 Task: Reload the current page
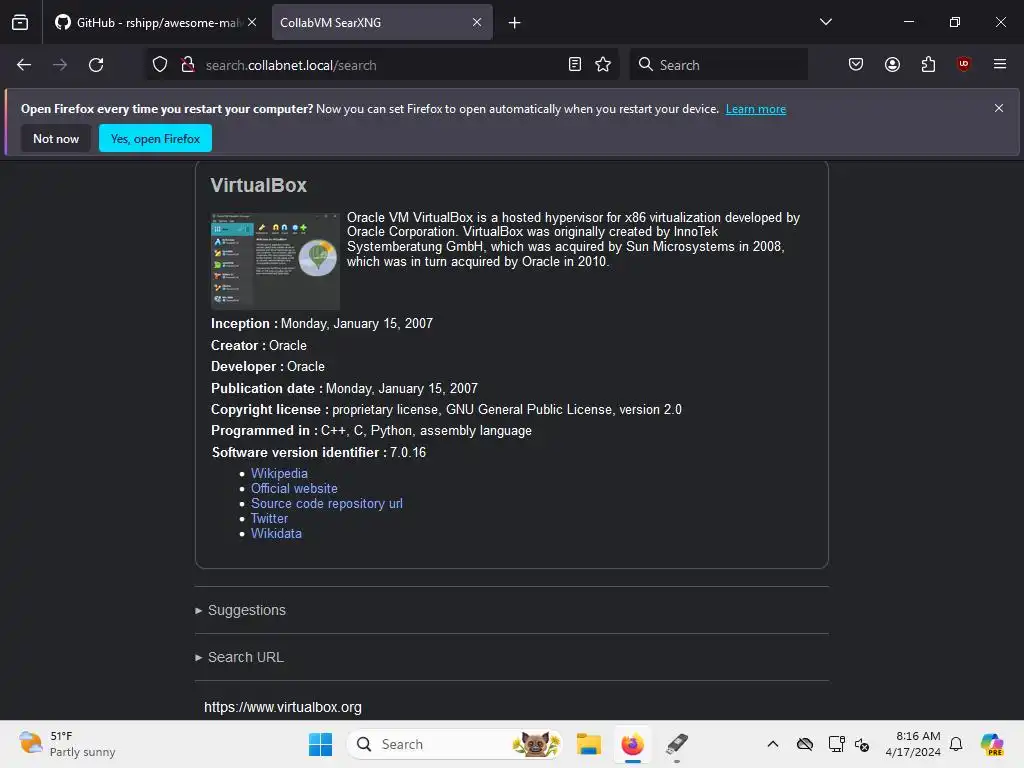click(96, 65)
